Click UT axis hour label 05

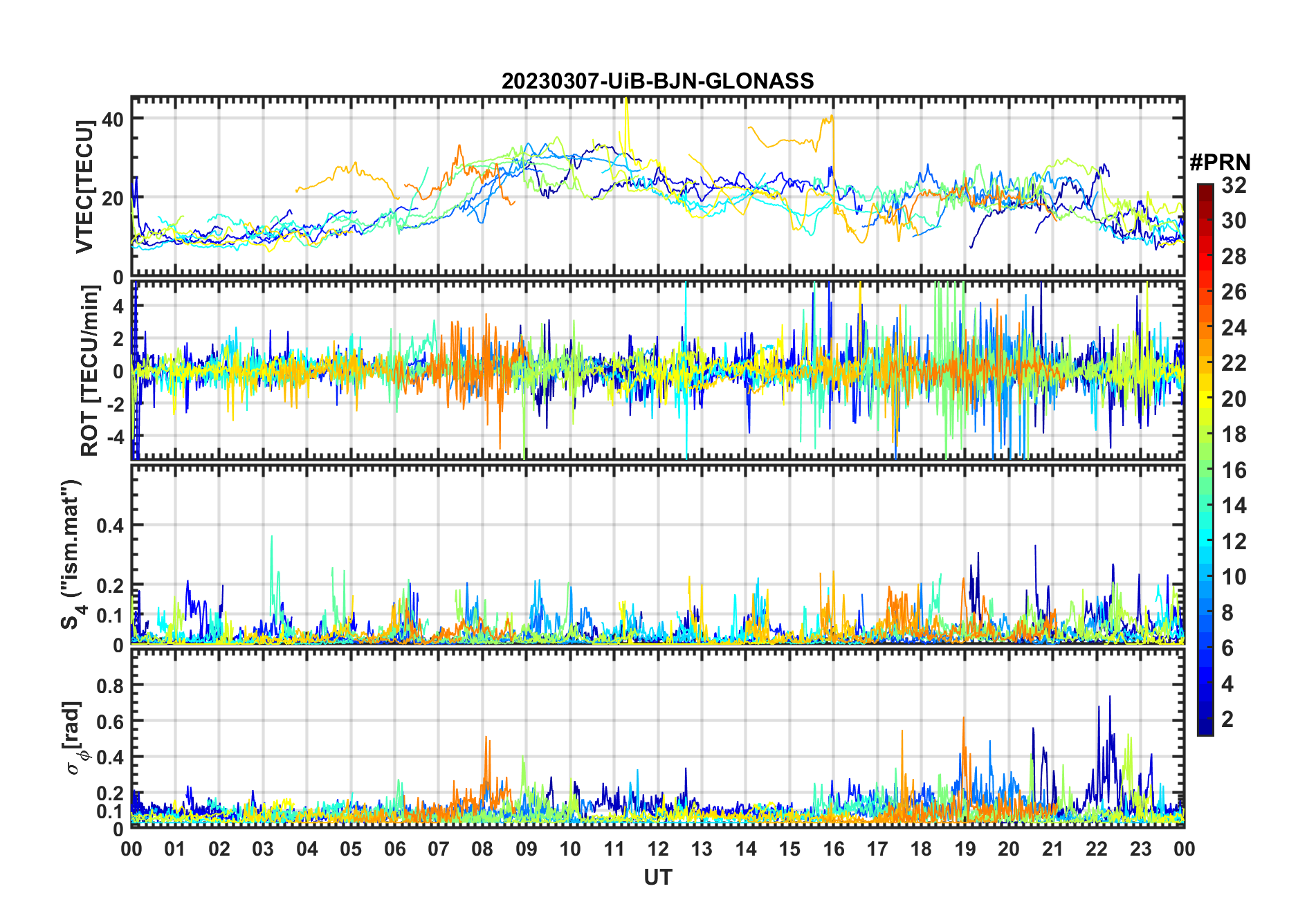point(351,849)
